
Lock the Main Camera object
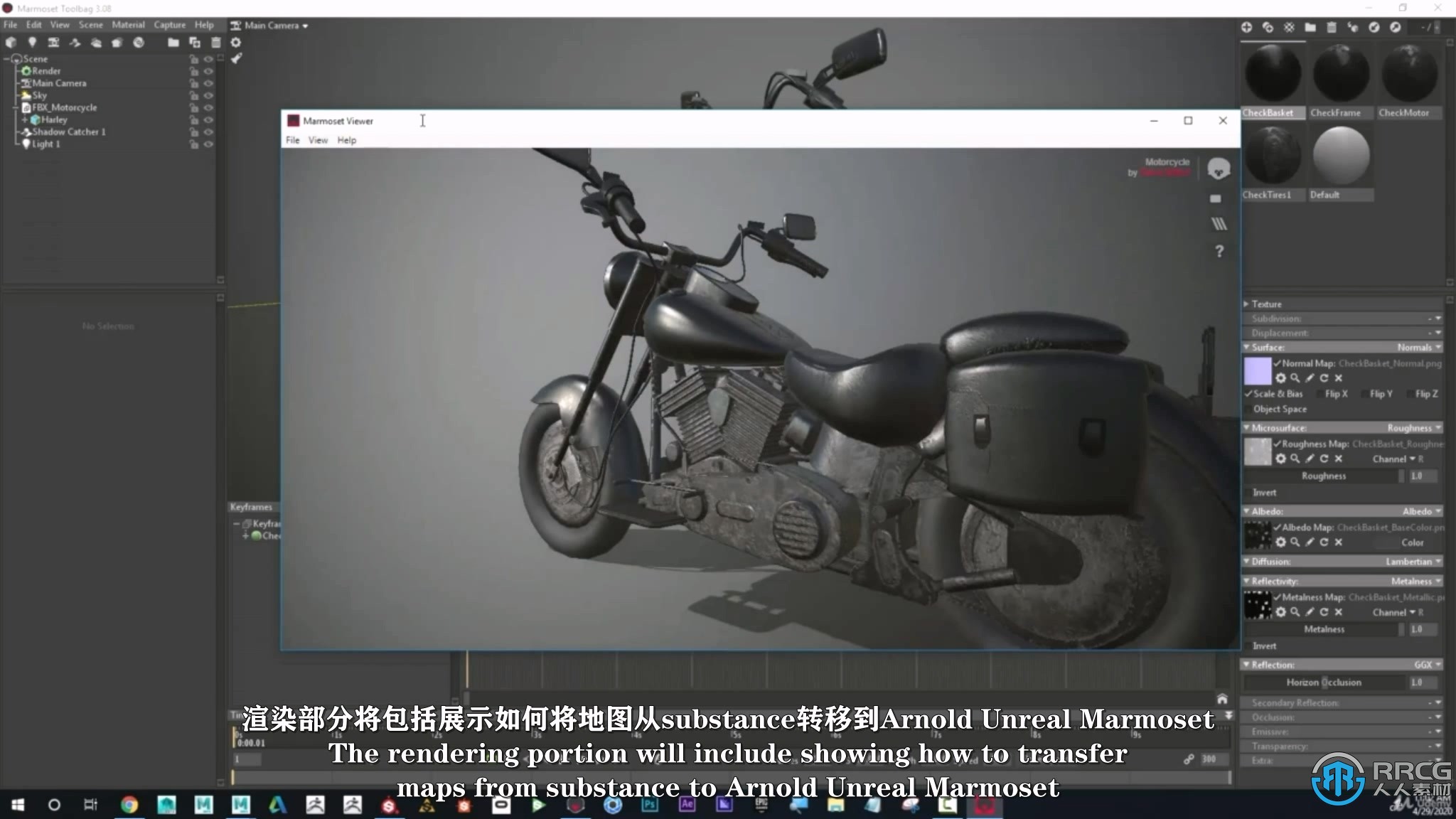click(193, 83)
